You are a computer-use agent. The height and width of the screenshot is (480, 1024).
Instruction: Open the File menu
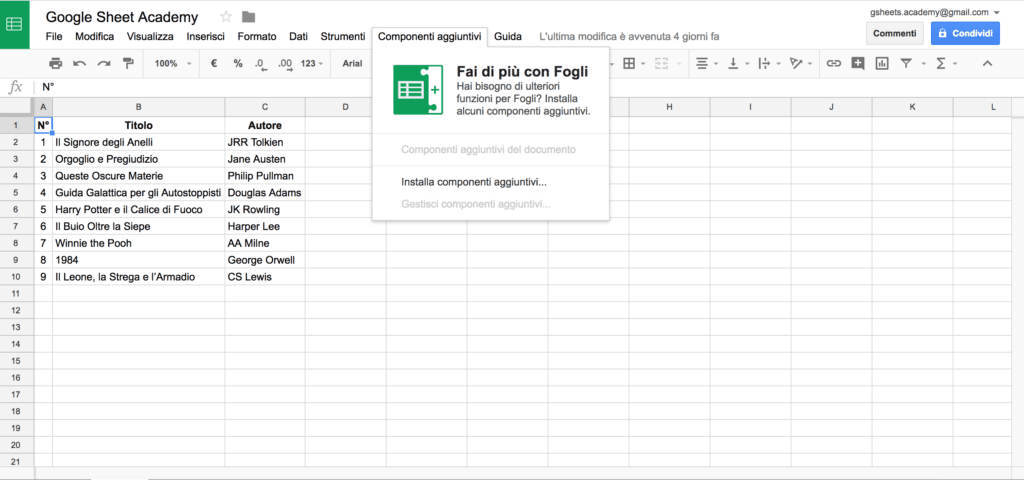[54, 37]
